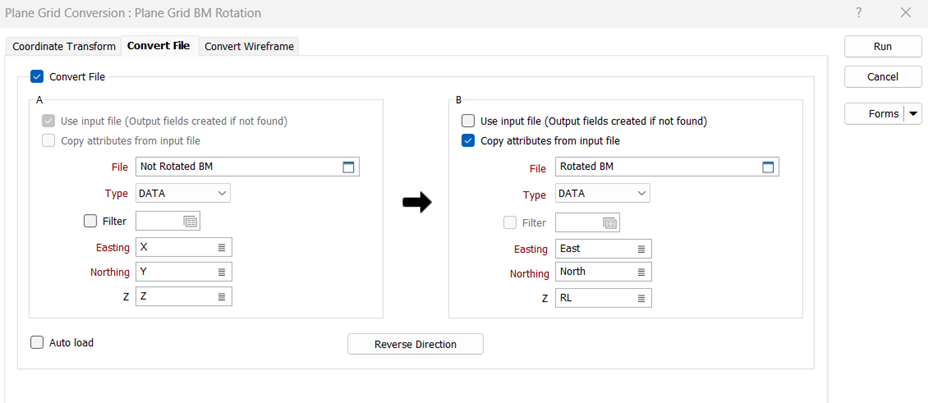Enable Filter checkbox in section A
Viewport: 928px width, 403px height.
coord(91,221)
